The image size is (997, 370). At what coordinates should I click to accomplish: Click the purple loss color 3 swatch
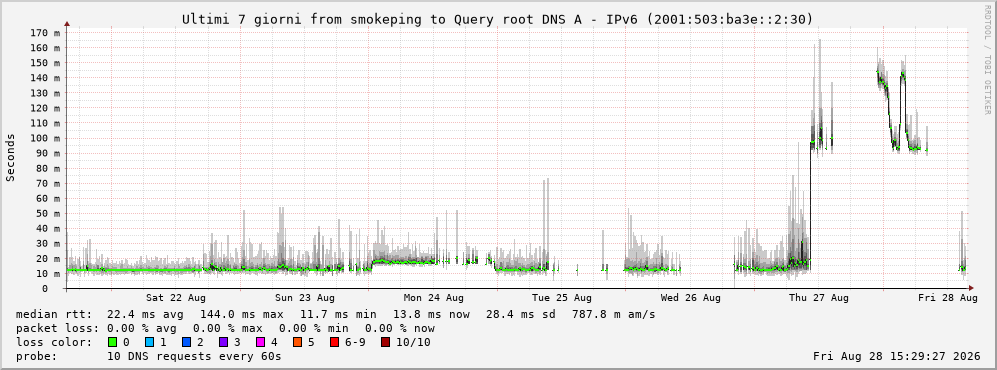(223, 343)
